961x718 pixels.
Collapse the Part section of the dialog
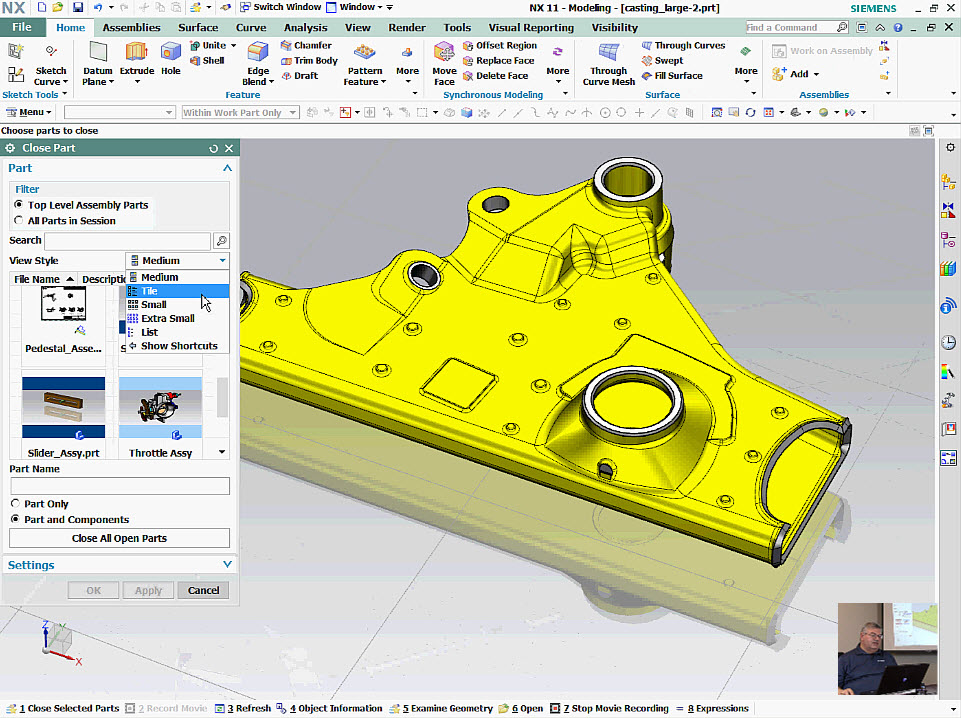[x=227, y=168]
